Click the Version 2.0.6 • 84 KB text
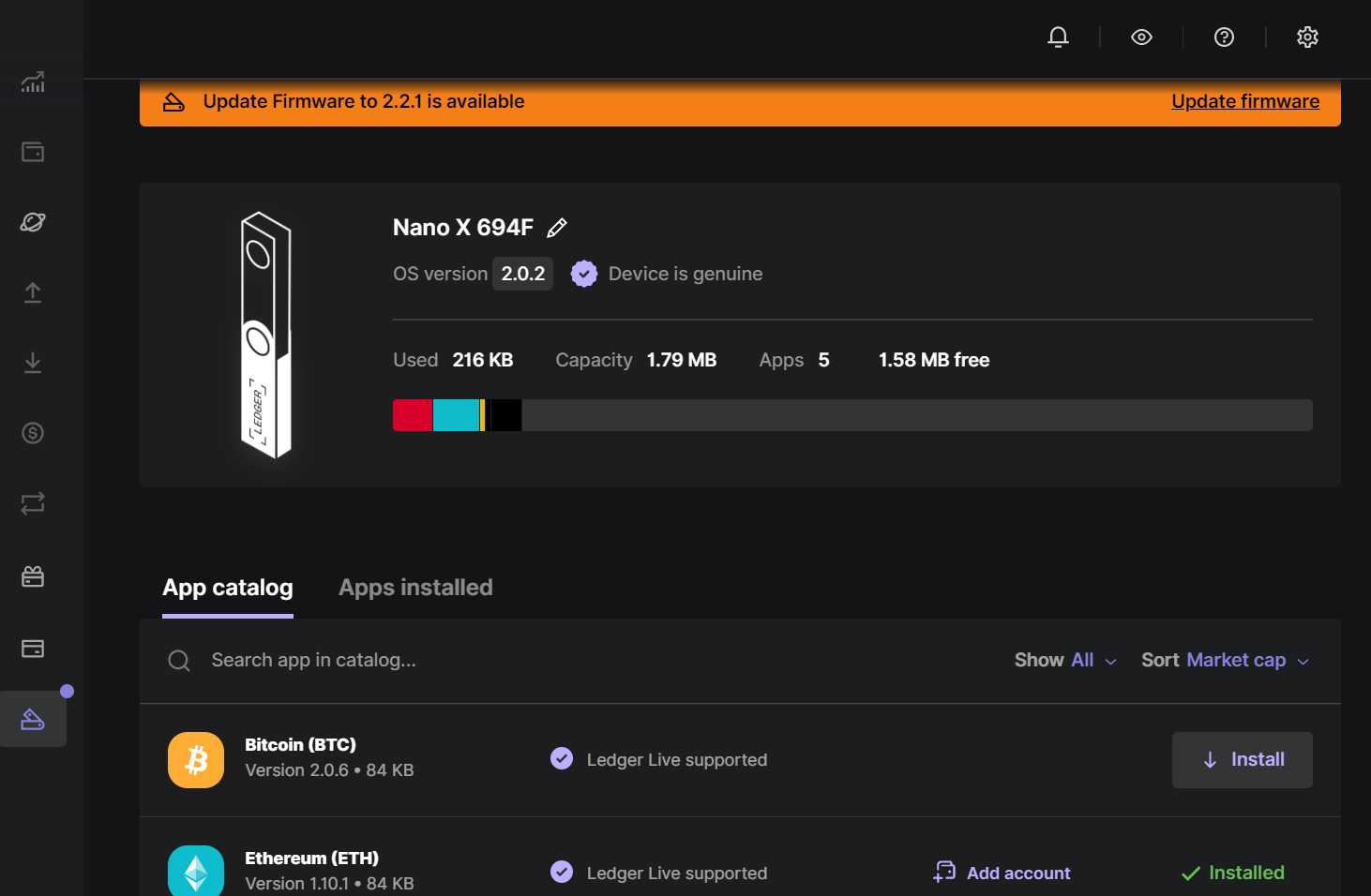The height and width of the screenshot is (896, 1371). click(x=329, y=770)
